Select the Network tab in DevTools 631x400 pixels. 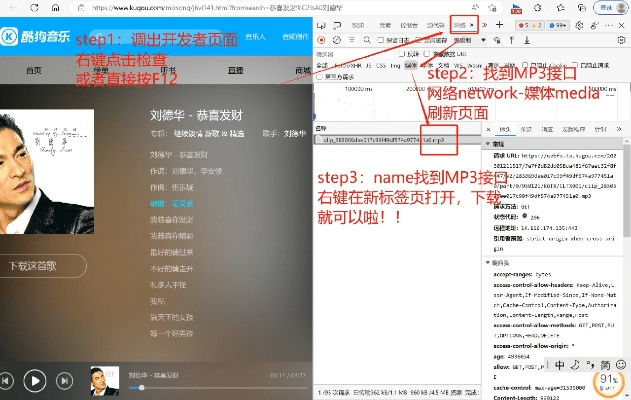pos(460,25)
